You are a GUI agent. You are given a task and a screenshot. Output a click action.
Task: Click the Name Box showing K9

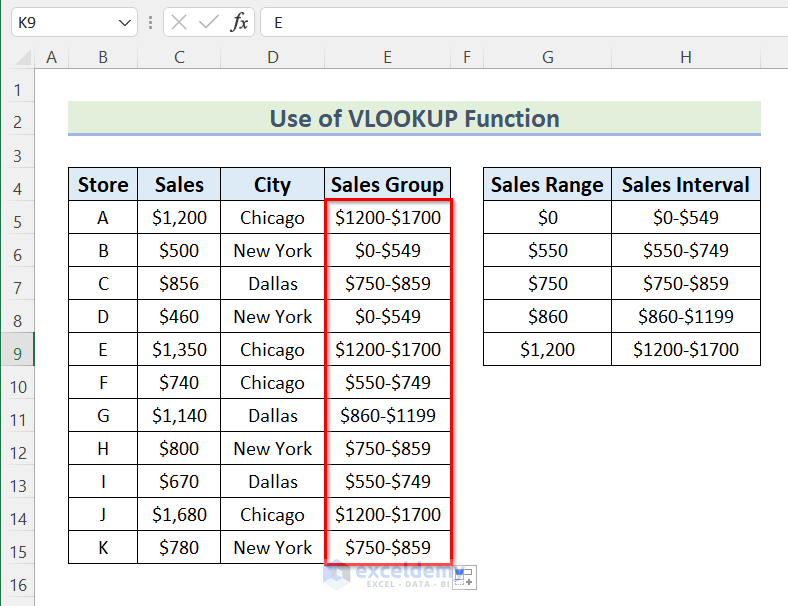coord(60,22)
